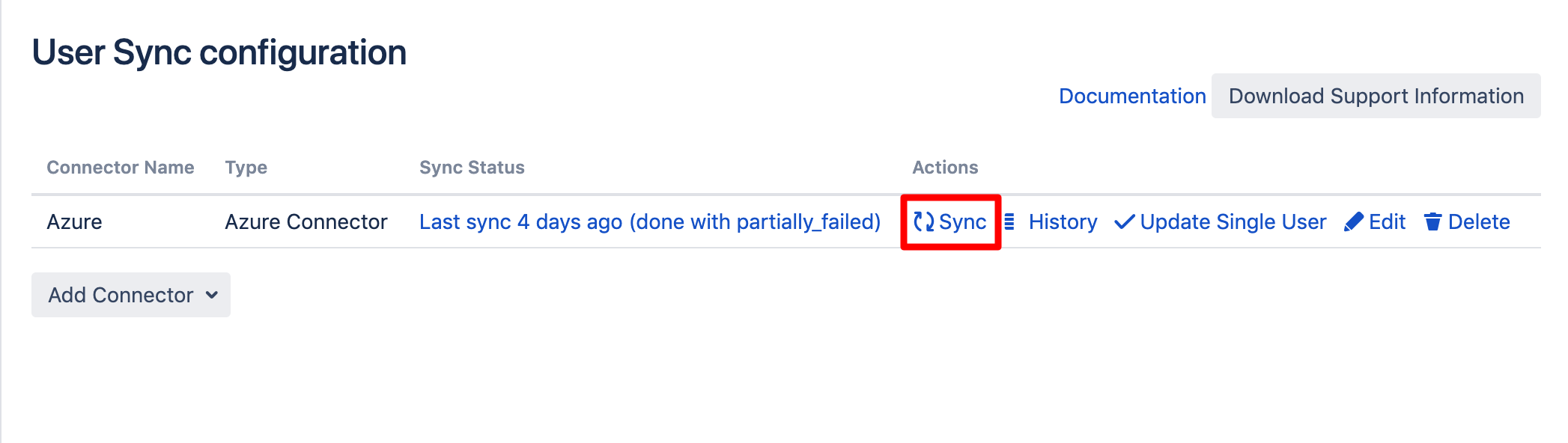The image size is (1568, 443).
Task: Select the Azure connector name cell
Action: pos(74,221)
